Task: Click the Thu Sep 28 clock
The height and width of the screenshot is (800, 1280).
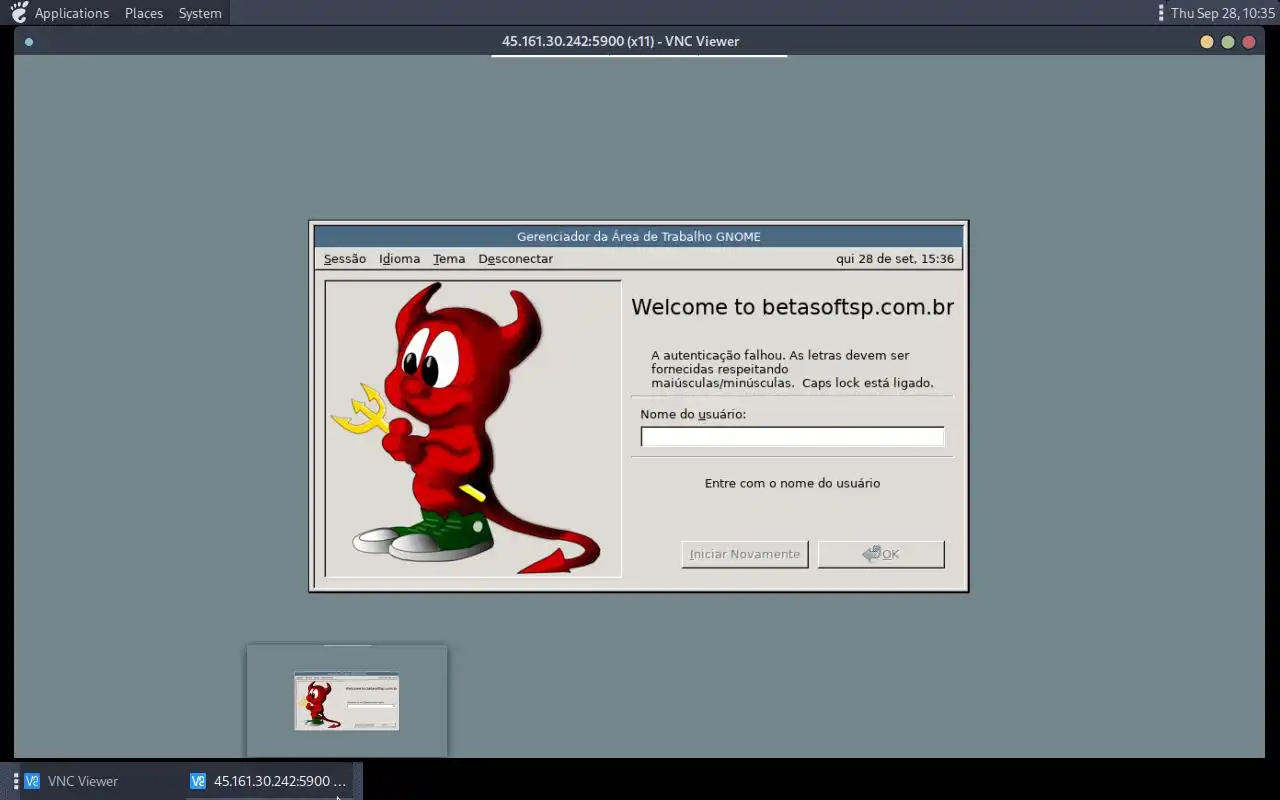Action: [1223, 13]
